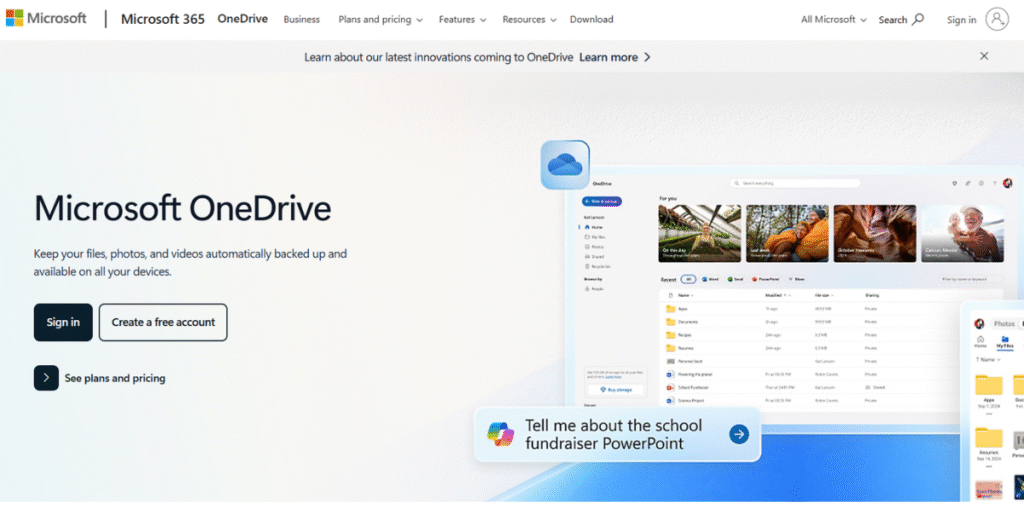The image size is (1024, 512).
Task: Select Shared in the mockup sidebar
Action: click(594, 257)
